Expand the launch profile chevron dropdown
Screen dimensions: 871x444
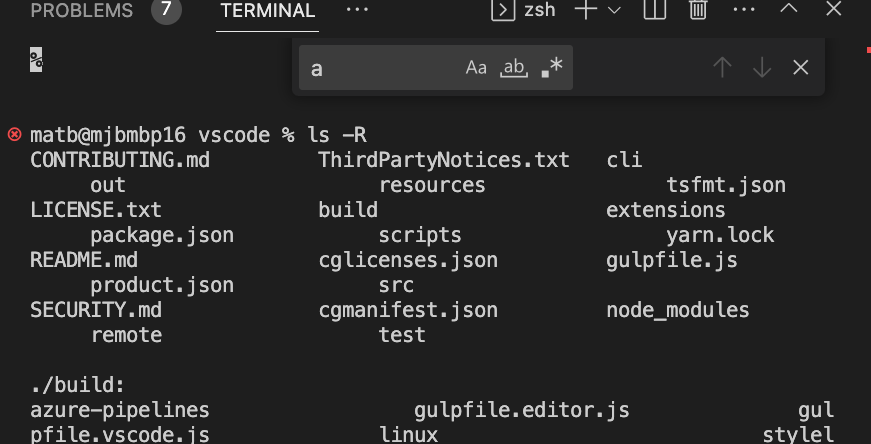coord(614,11)
